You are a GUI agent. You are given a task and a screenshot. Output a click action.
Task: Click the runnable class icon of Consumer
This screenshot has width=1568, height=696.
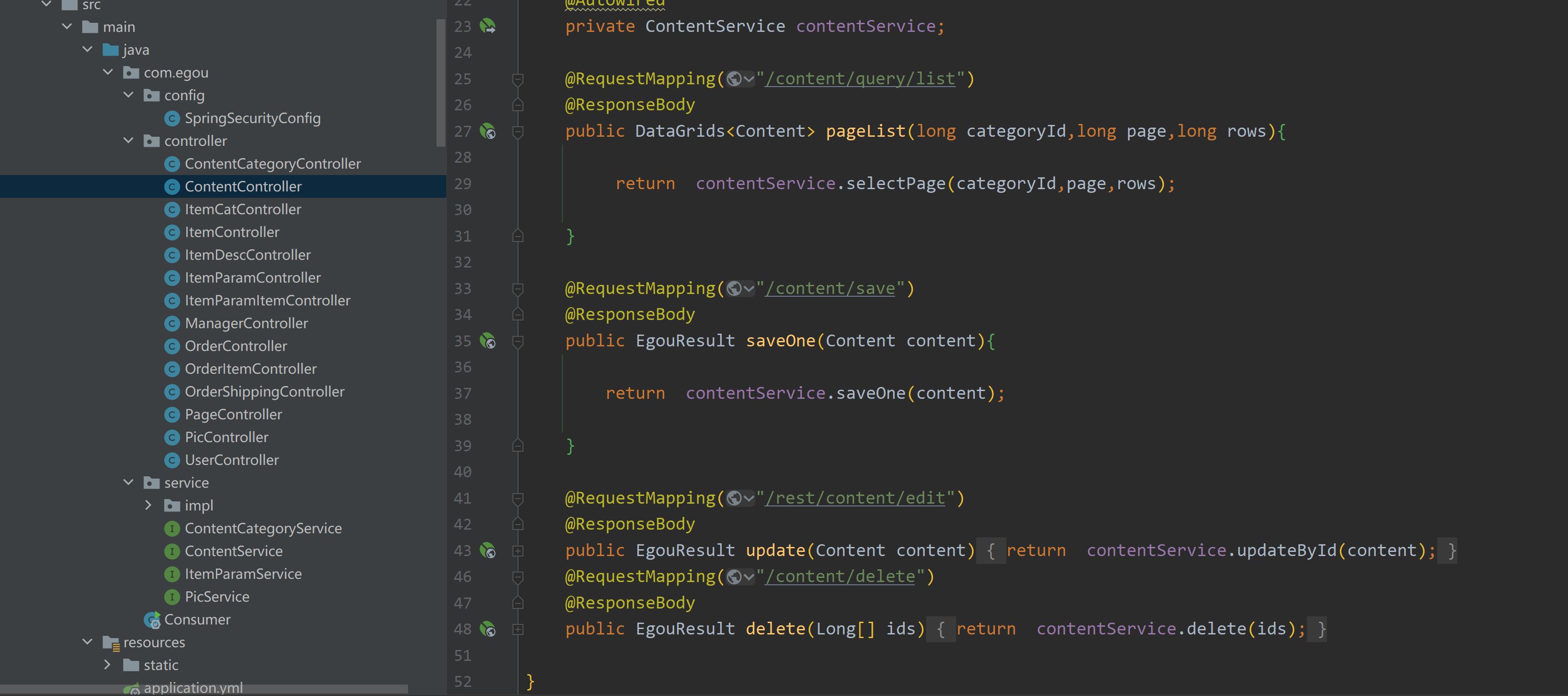(x=152, y=620)
